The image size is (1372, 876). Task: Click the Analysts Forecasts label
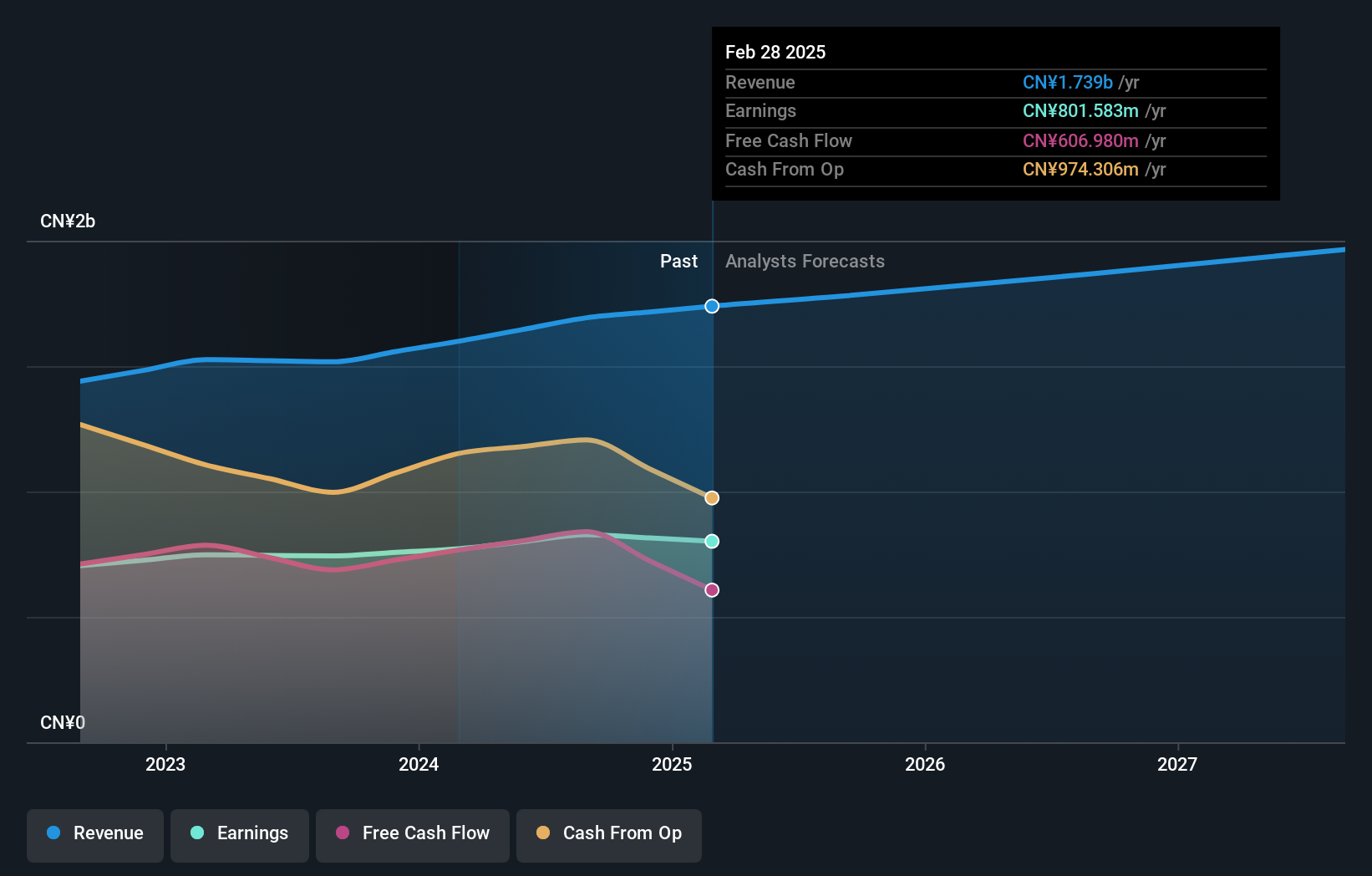tap(805, 261)
